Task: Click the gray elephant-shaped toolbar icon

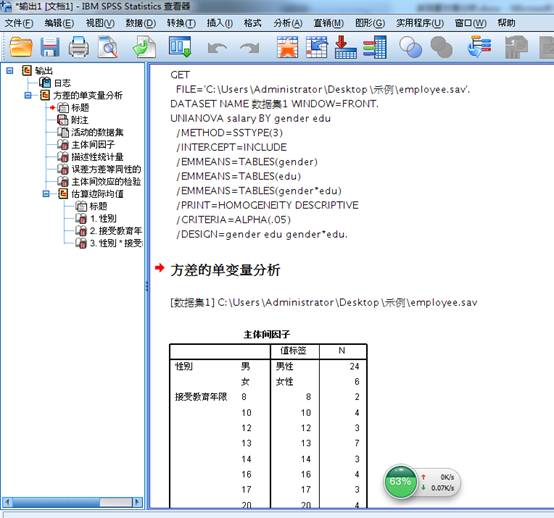Action: [x=516, y=48]
